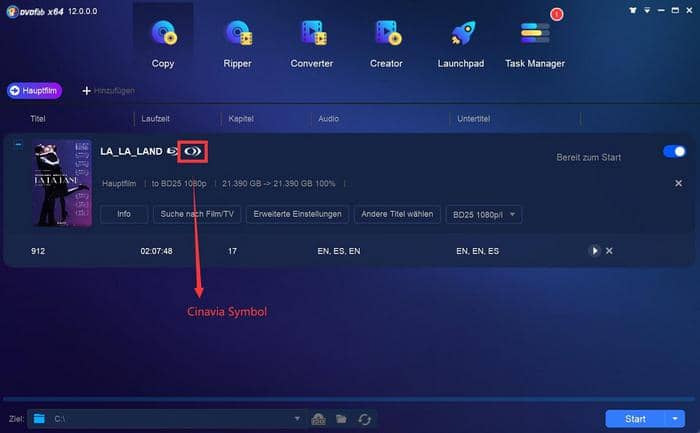Click the Kapitel column header
This screenshot has width=700, height=433.
[241, 119]
